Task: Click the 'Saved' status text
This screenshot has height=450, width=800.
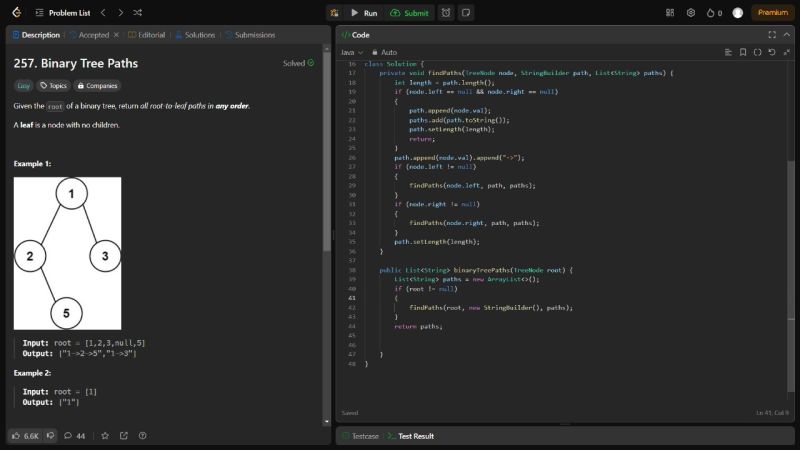Action: [350, 413]
